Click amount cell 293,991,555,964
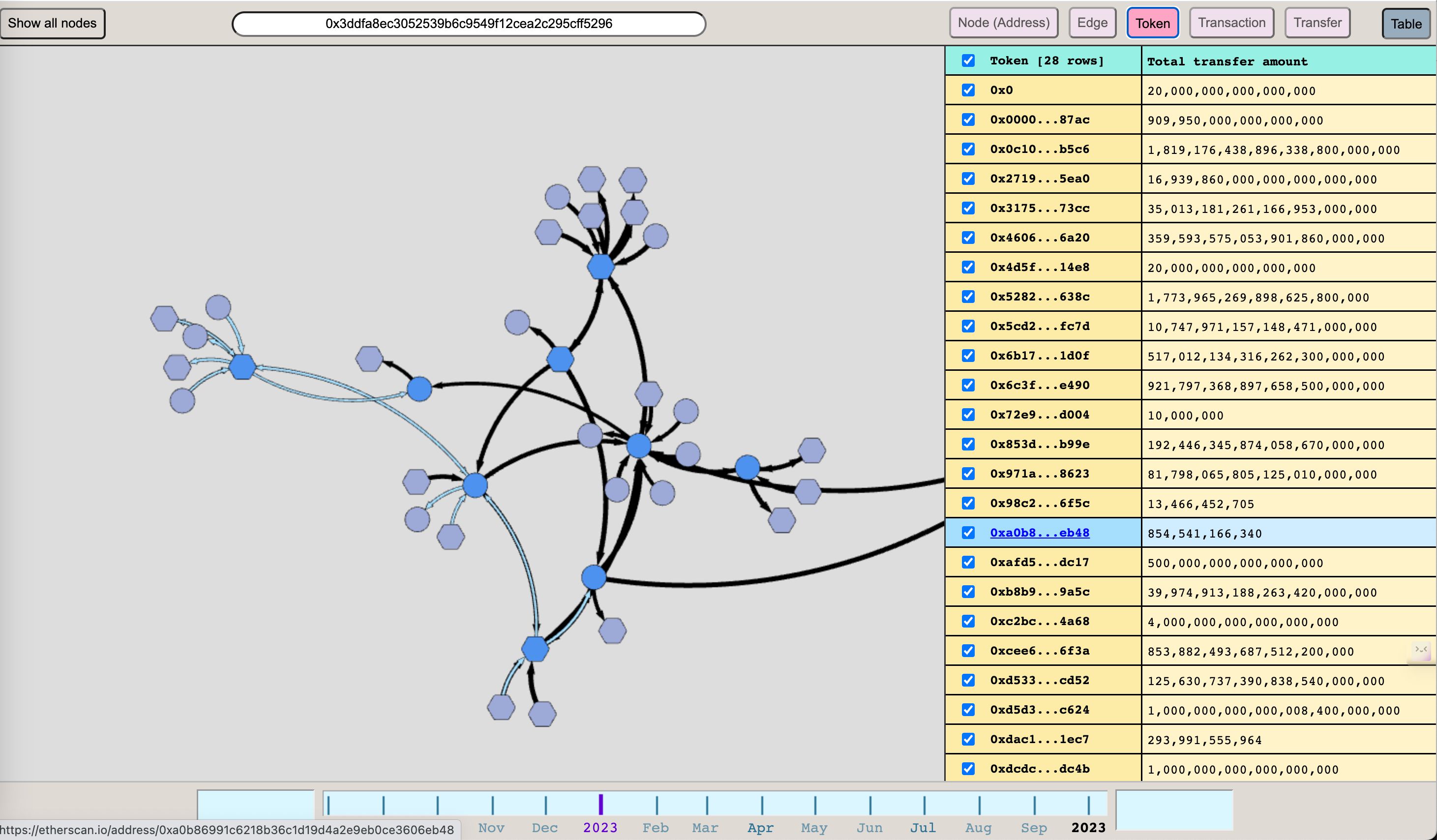This screenshot has width=1437, height=840. click(1289, 740)
